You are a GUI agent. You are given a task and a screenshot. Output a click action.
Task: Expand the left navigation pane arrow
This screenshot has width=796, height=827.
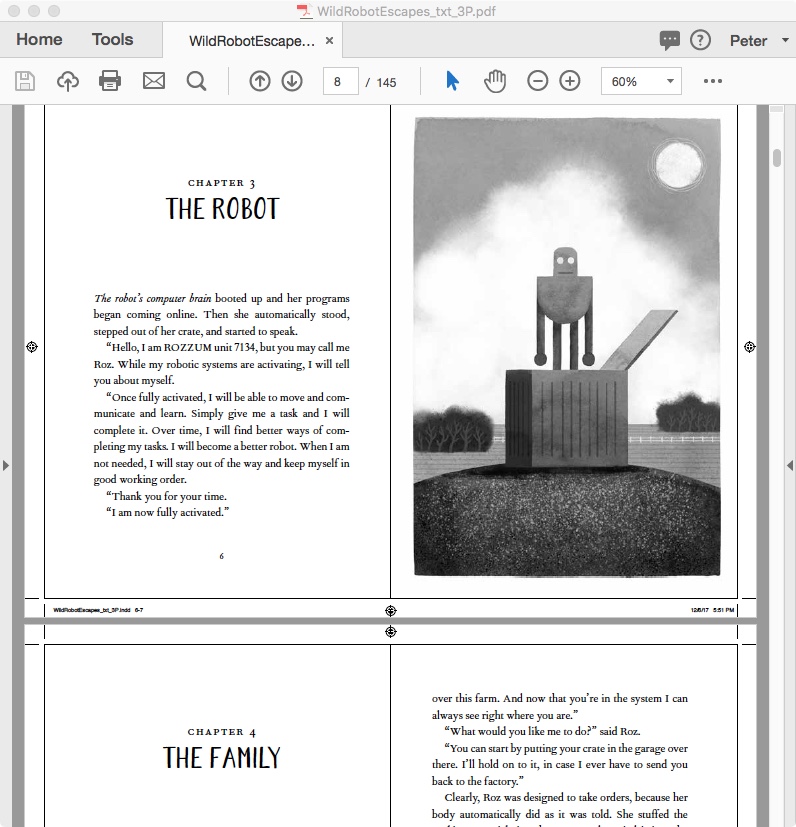7,465
